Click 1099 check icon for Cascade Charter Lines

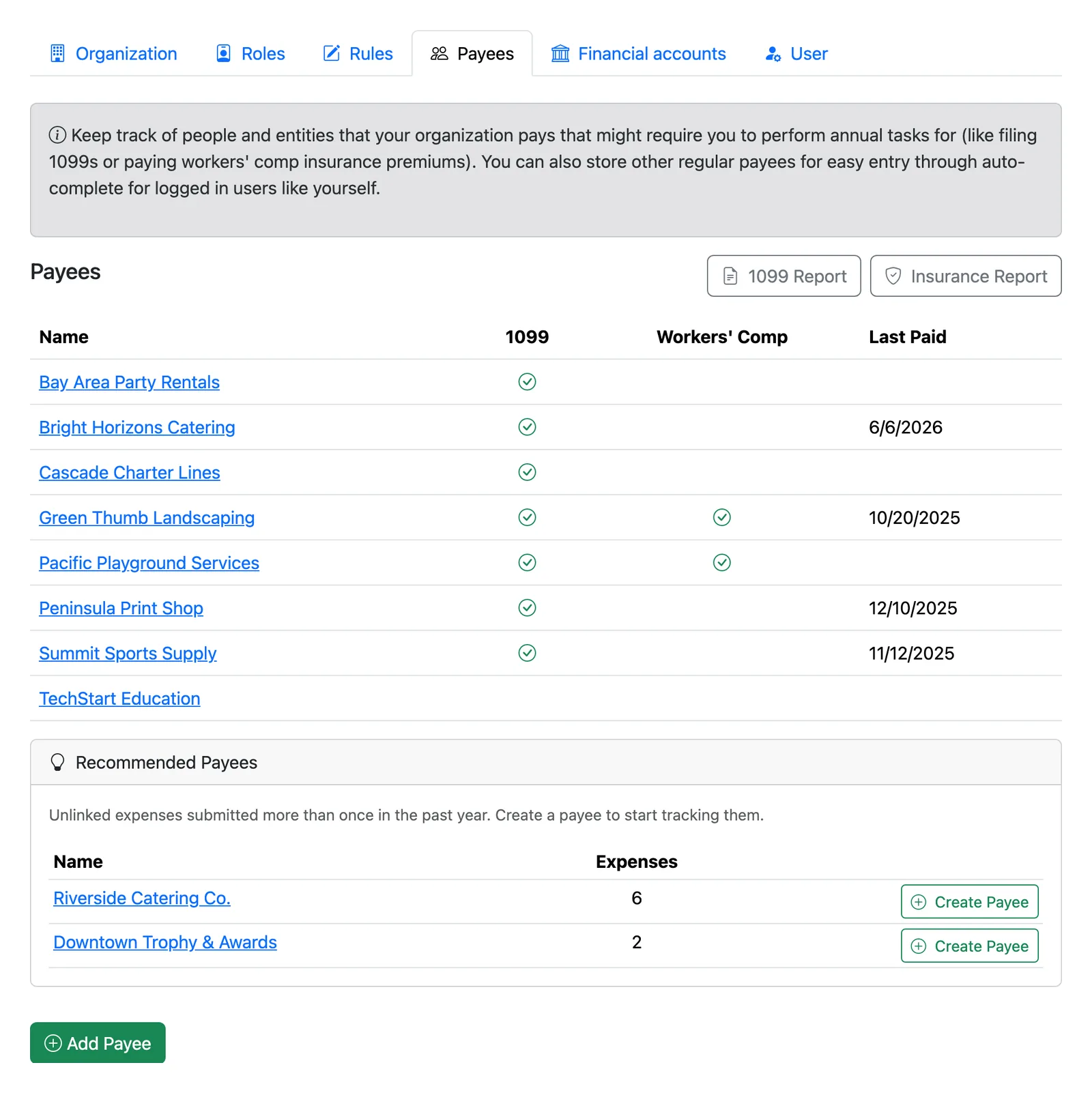[527, 471]
